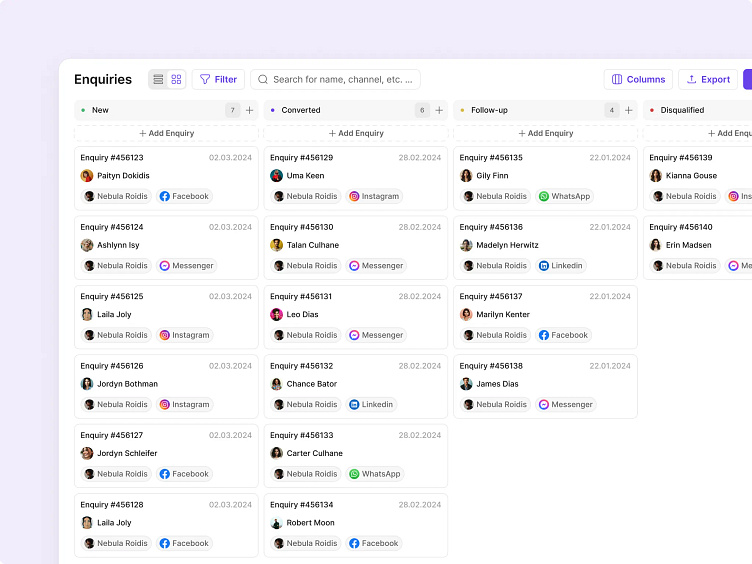Click Add Enquiry under New column

(166, 133)
